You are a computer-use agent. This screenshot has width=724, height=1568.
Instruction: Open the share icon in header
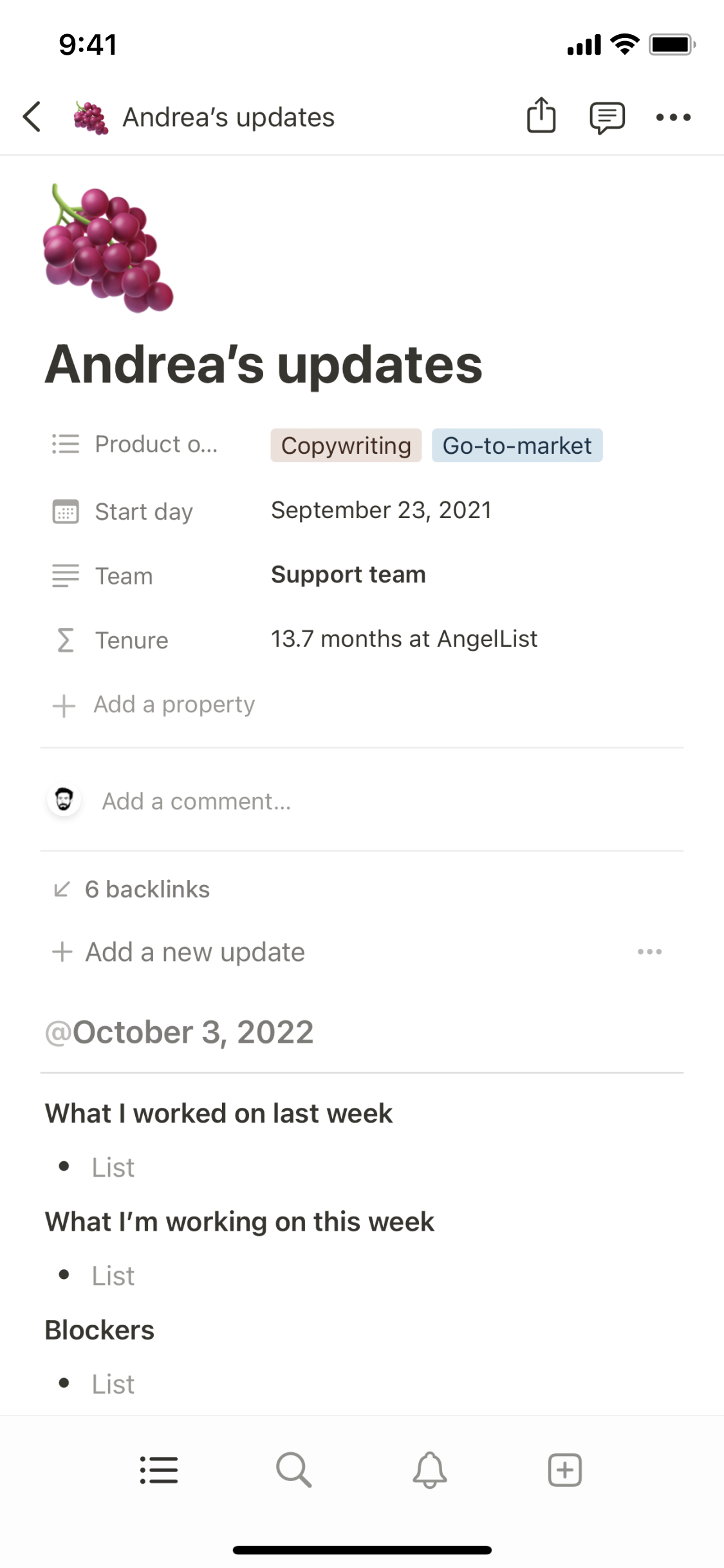click(x=541, y=117)
